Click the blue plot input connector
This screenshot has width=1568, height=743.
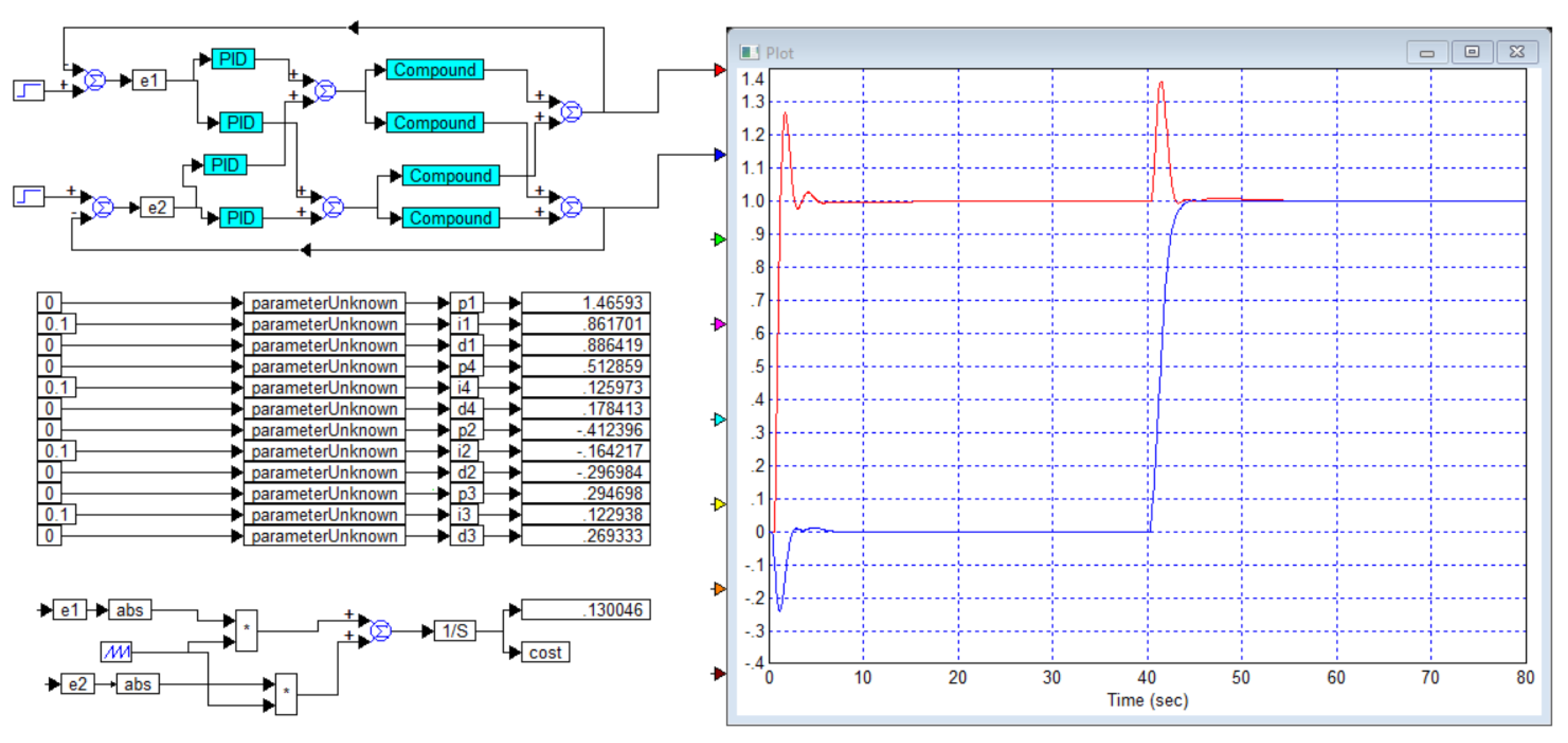tap(719, 154)
